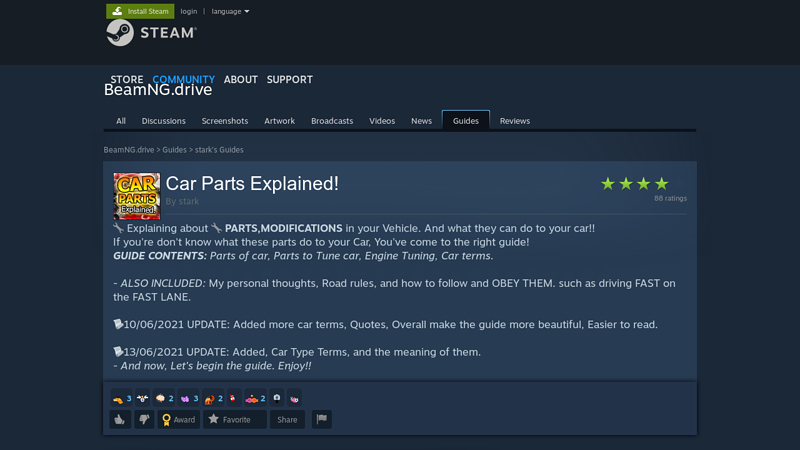Click the thumbs-up rate button
Screen dimensions: 800x450
click(120, 419)
